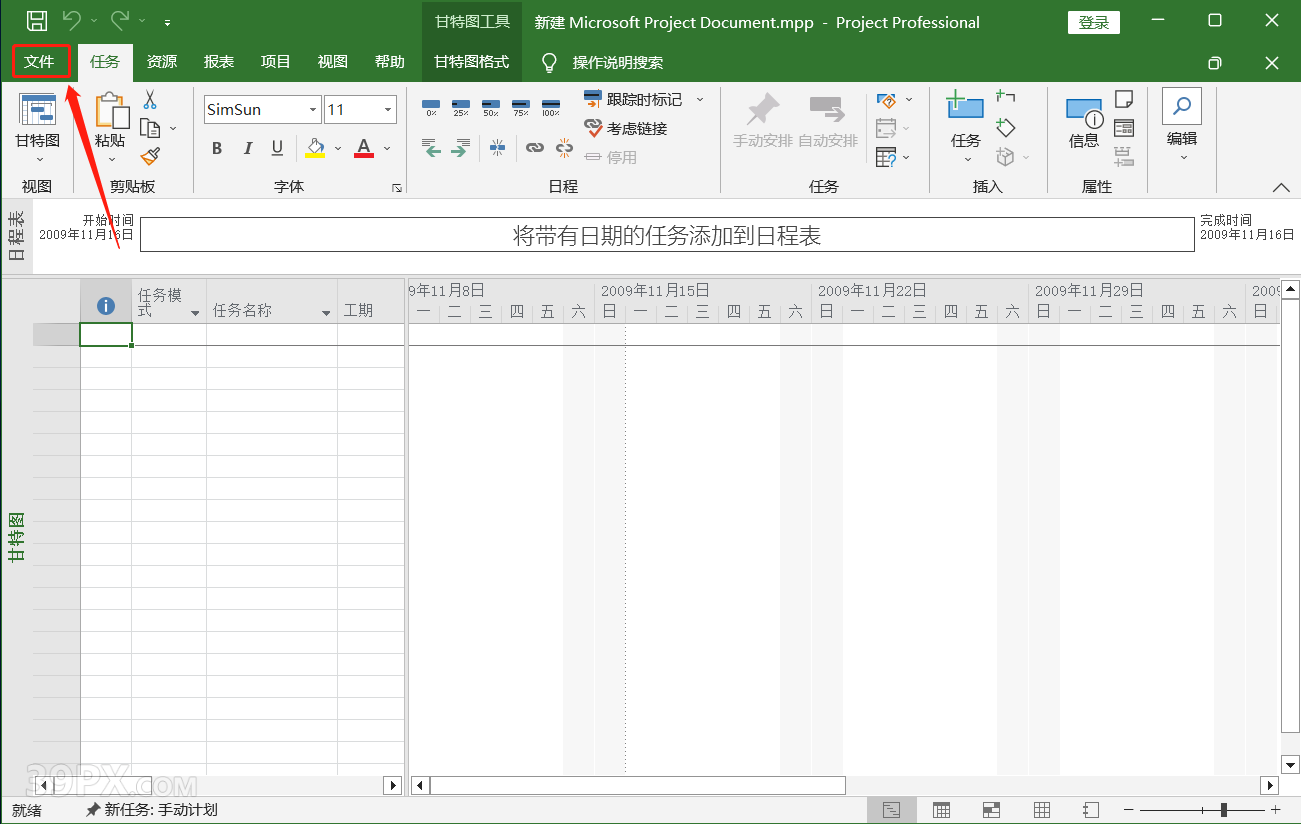
Task: Toggle 考虑链接 respect links
Action: 626,128
